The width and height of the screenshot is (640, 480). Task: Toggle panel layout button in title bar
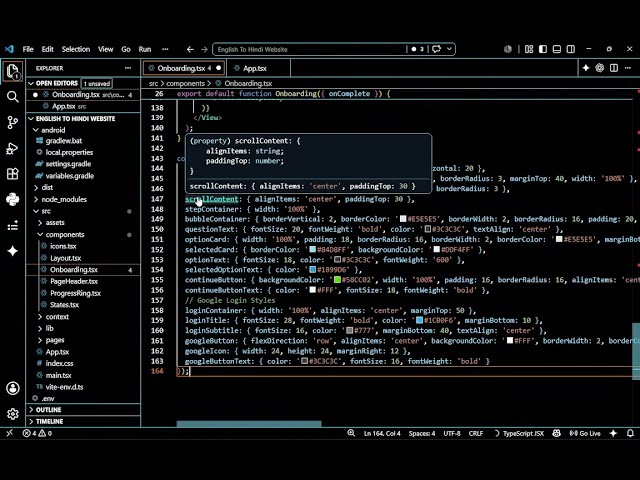coord(557,49)
